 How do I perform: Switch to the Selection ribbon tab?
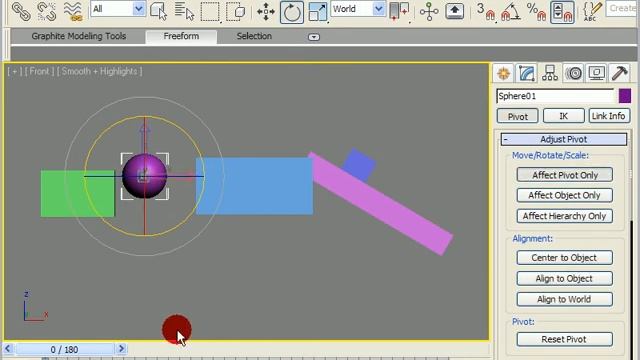point(254,36)
